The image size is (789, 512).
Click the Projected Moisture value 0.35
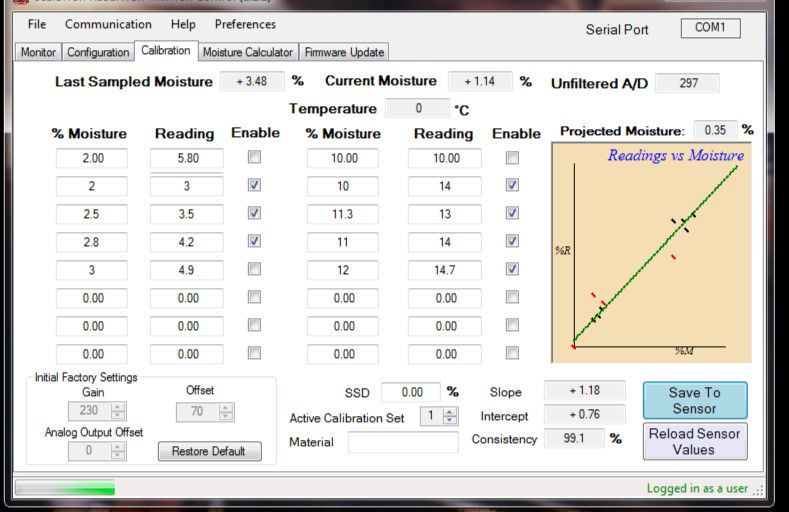click(715, 130)
